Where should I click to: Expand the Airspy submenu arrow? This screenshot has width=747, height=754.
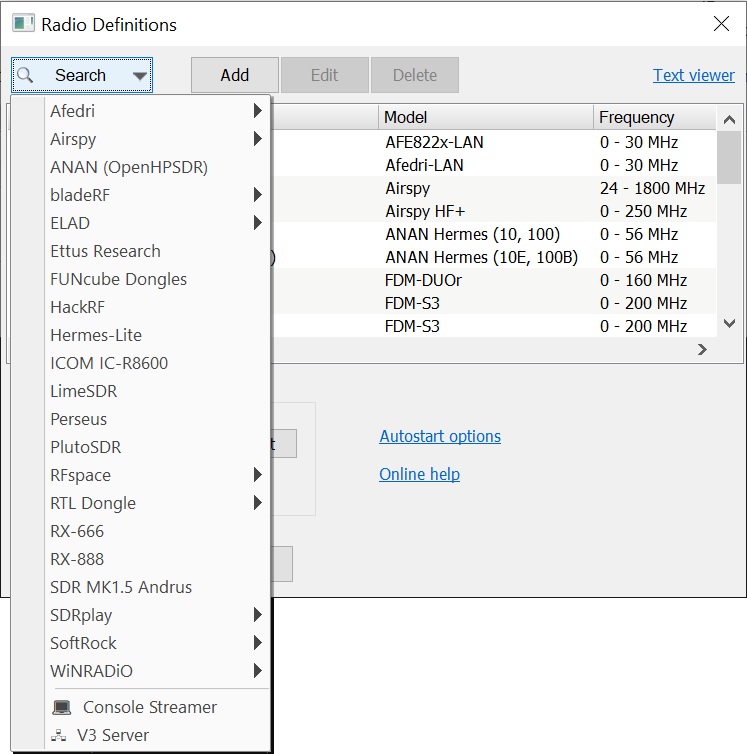coord(258,139)
